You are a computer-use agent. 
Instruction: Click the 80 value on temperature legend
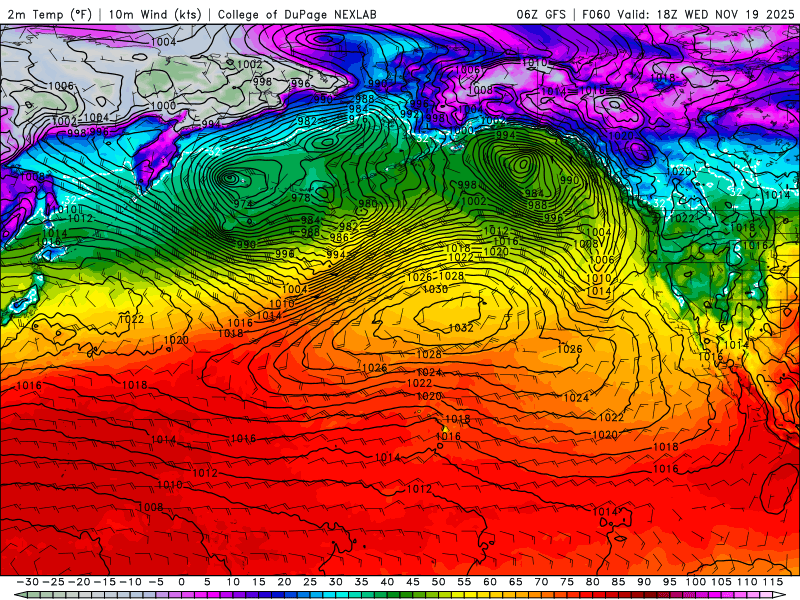[592, 582]
